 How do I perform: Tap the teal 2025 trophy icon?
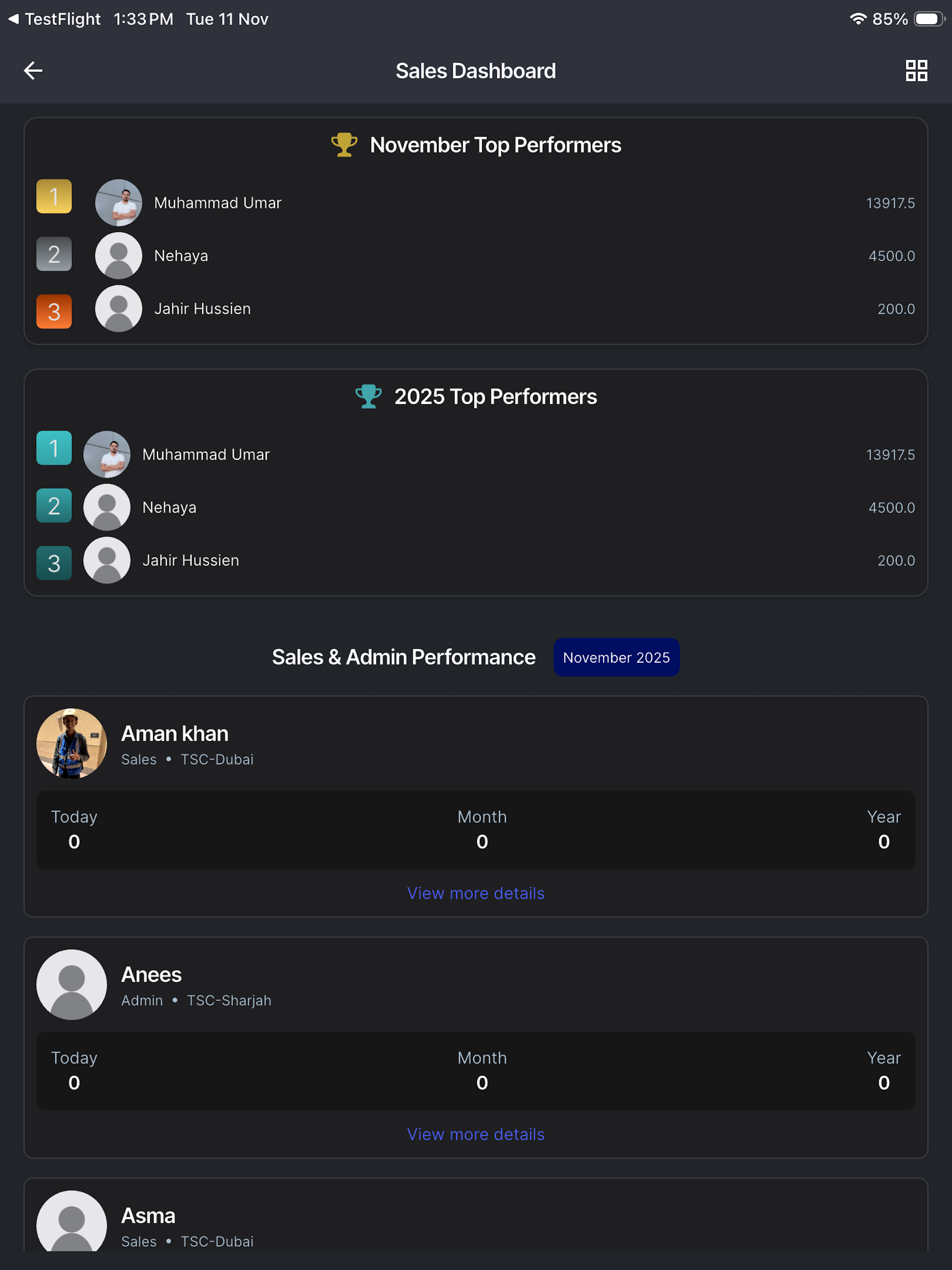[x=369, y=396]
